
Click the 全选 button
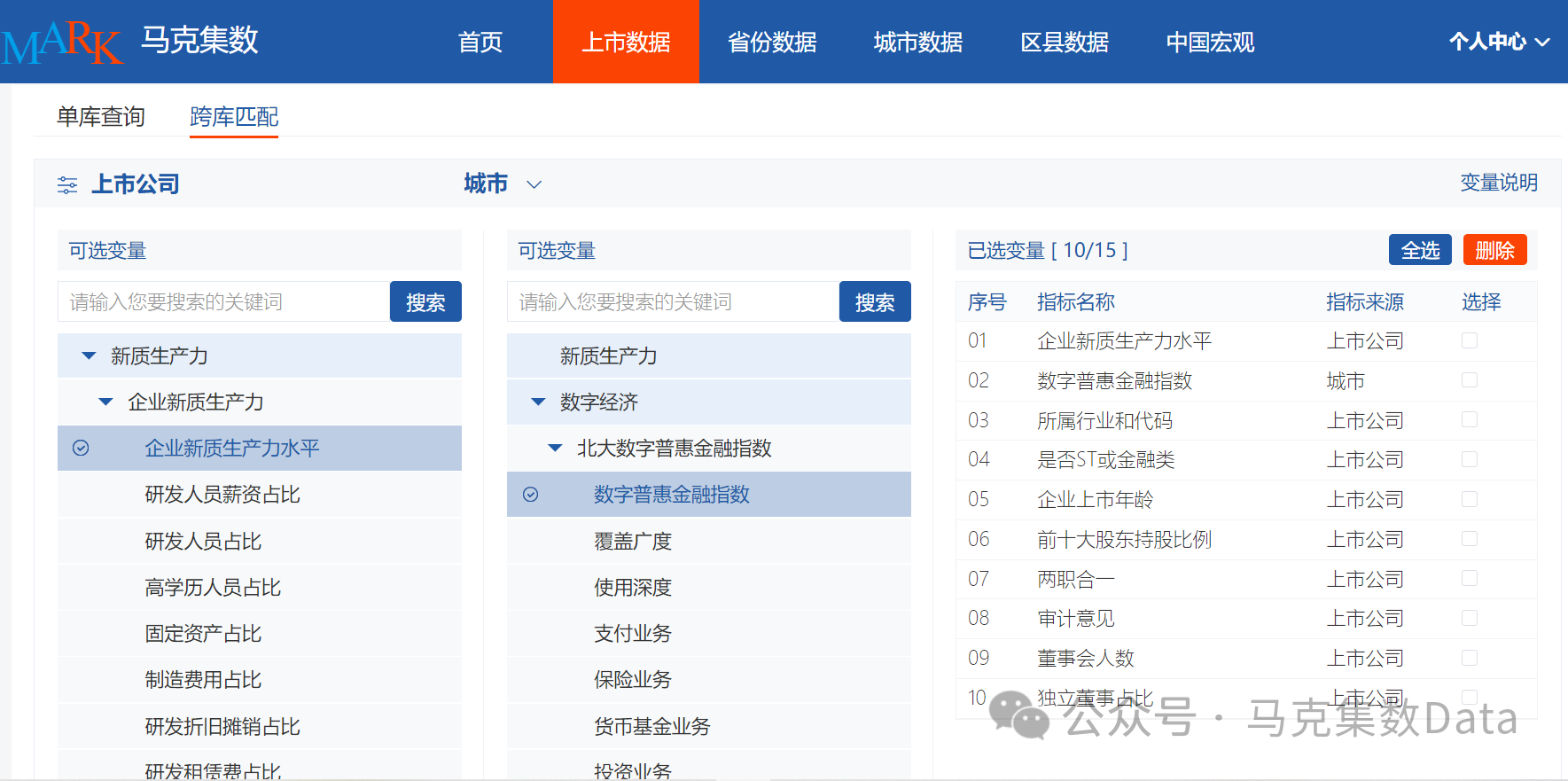1420,250
